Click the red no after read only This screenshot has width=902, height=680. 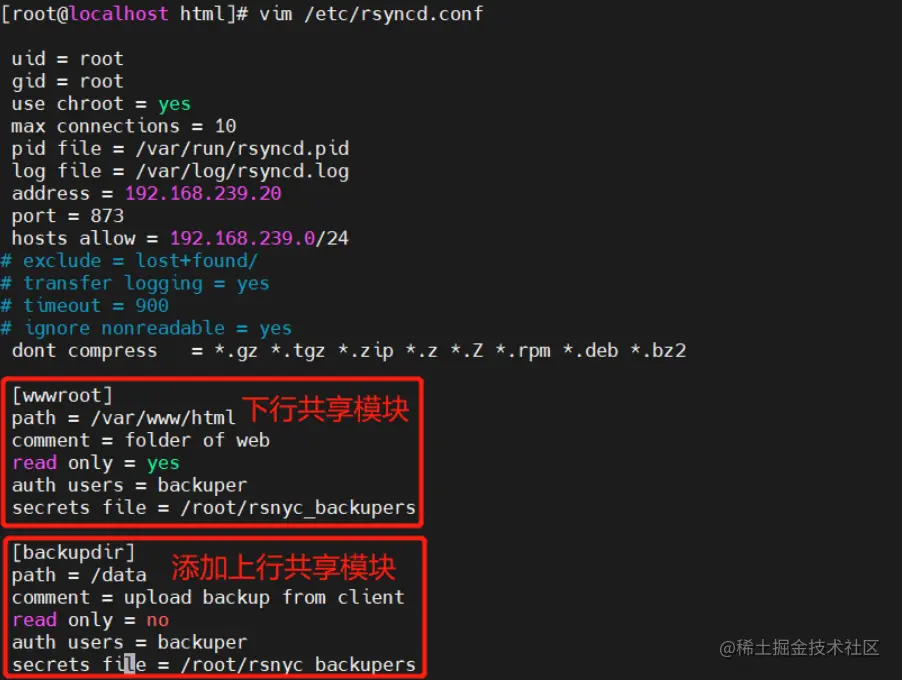click(158, 620)
